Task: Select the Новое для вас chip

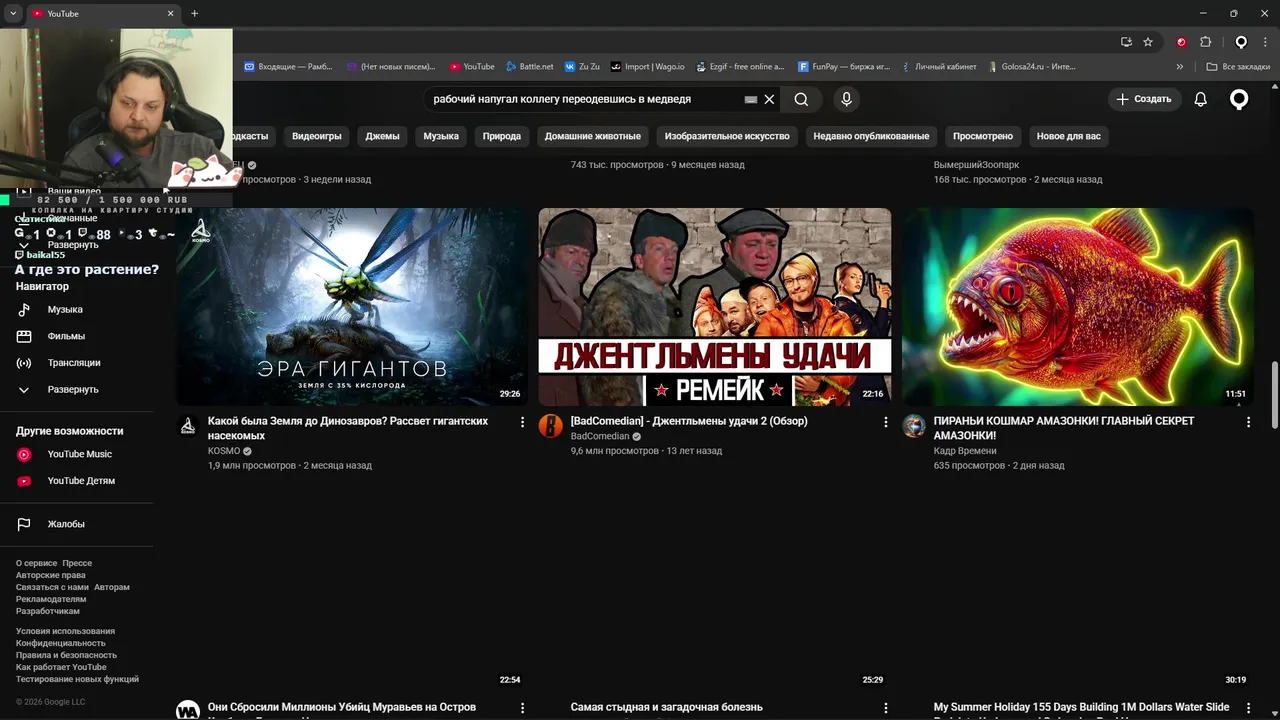Action: point(1069,136)
